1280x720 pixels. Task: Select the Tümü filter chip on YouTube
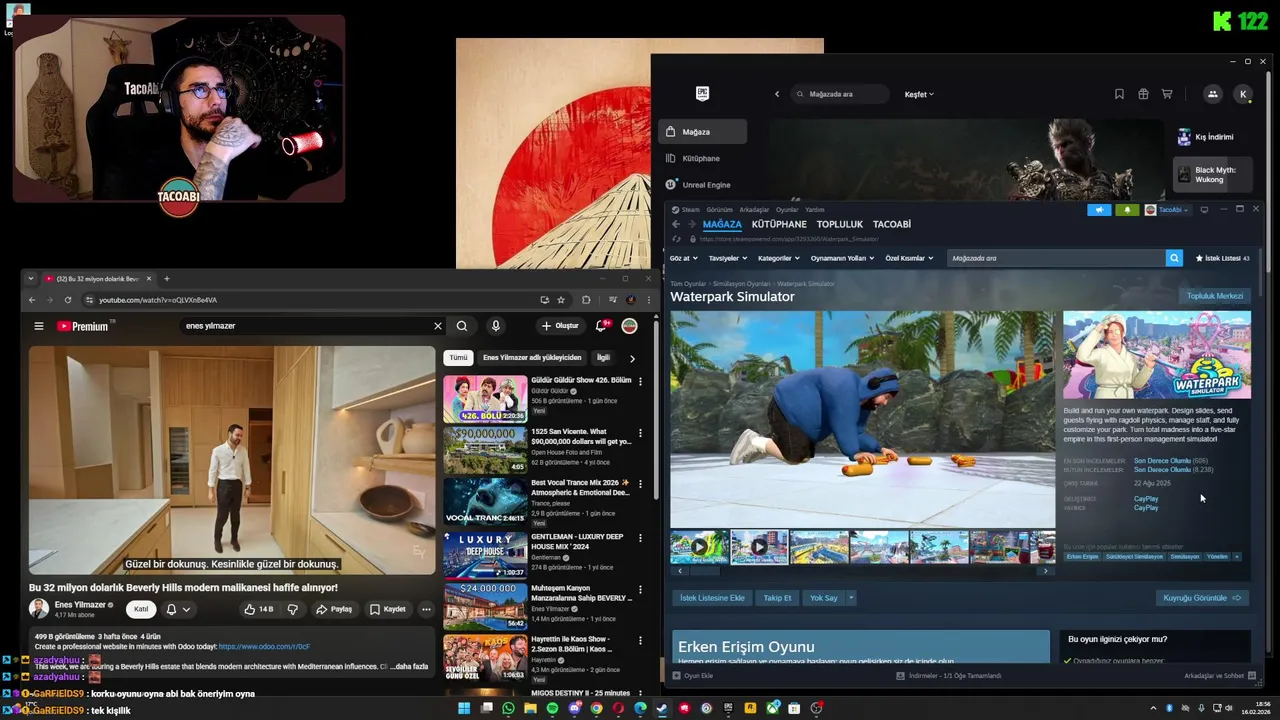point(458,357)
